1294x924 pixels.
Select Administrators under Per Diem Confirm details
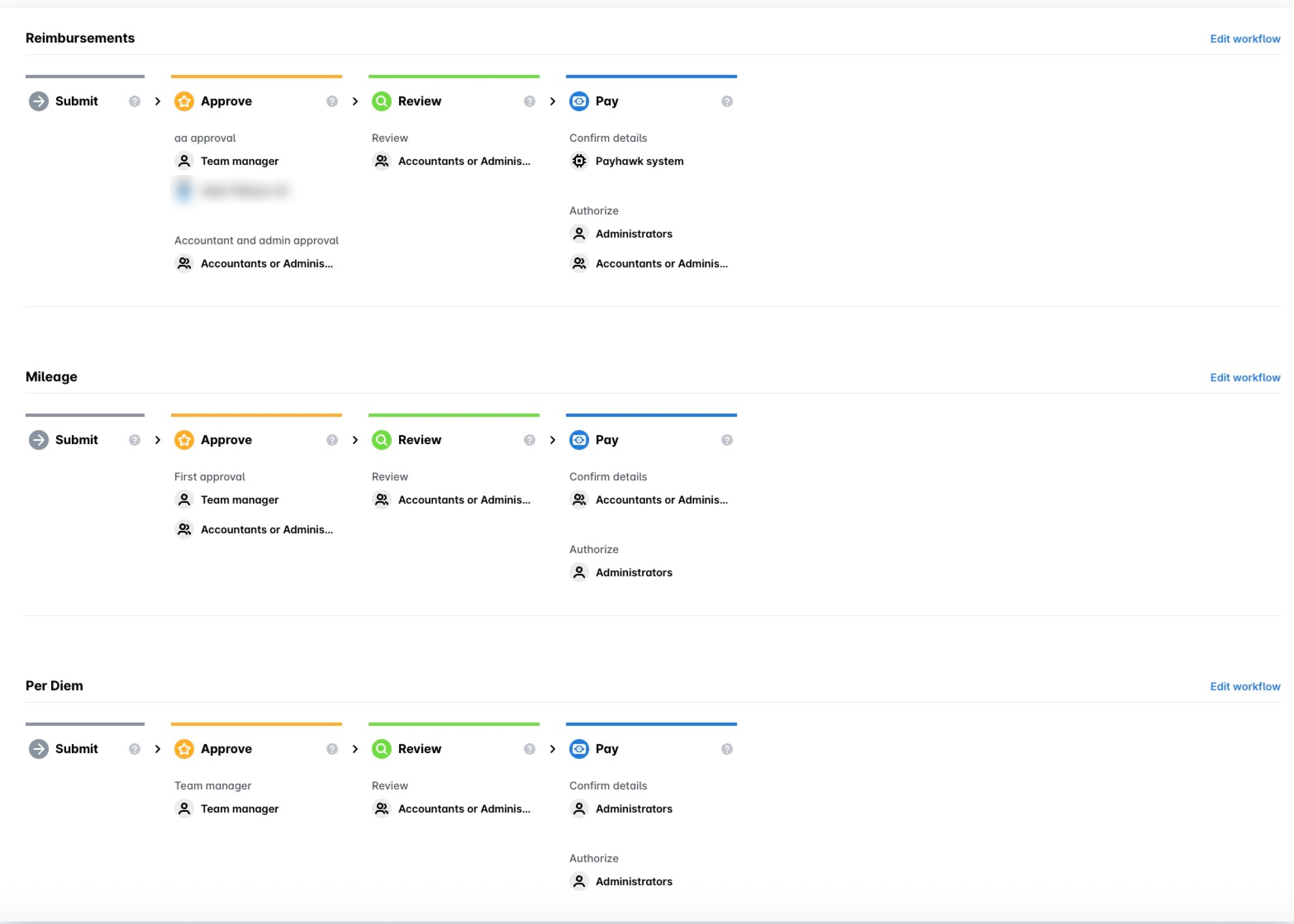point(621,809)
